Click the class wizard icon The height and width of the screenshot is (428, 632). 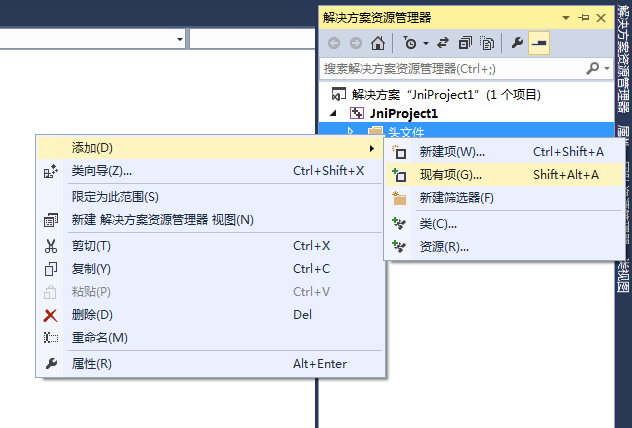pos(51,171)
